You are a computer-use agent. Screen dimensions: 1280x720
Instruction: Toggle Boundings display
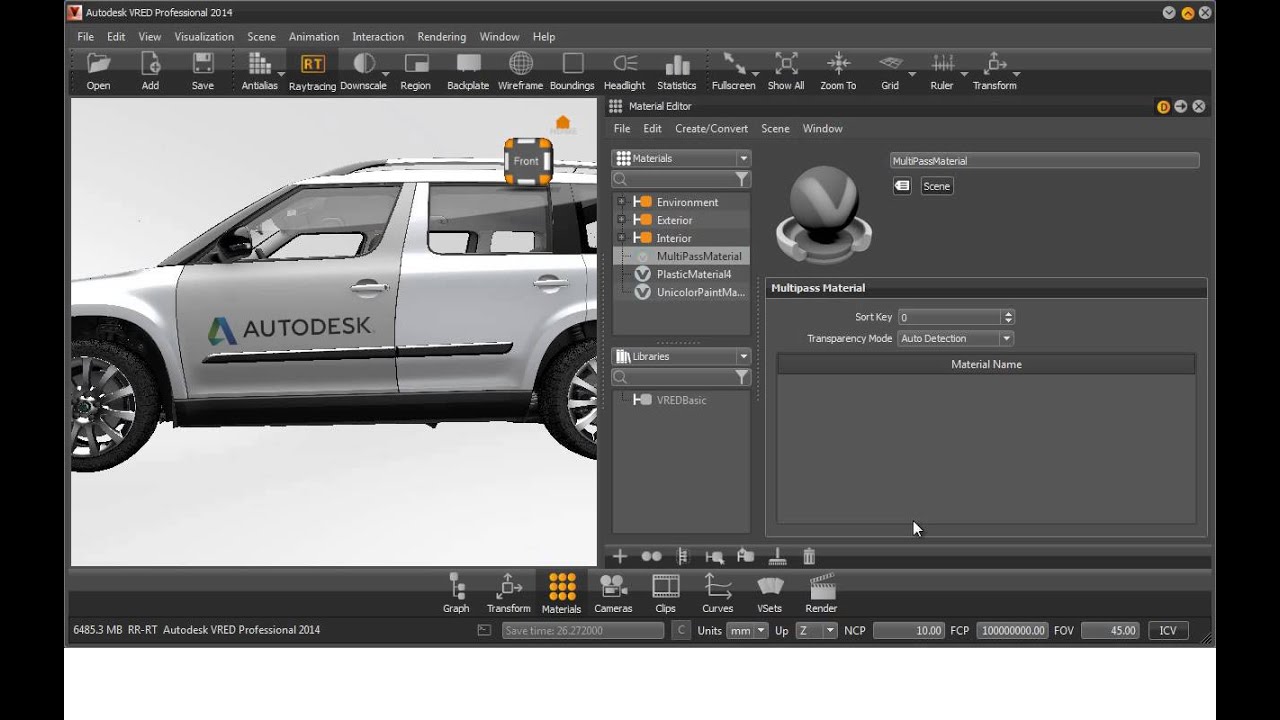pyautogui.click(x=572, y=70)
